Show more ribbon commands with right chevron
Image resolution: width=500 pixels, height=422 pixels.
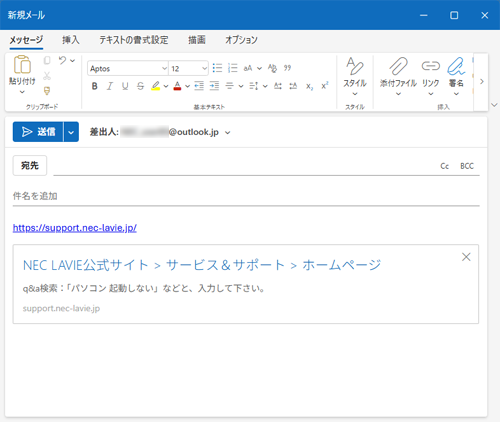(x=482, y=81)
